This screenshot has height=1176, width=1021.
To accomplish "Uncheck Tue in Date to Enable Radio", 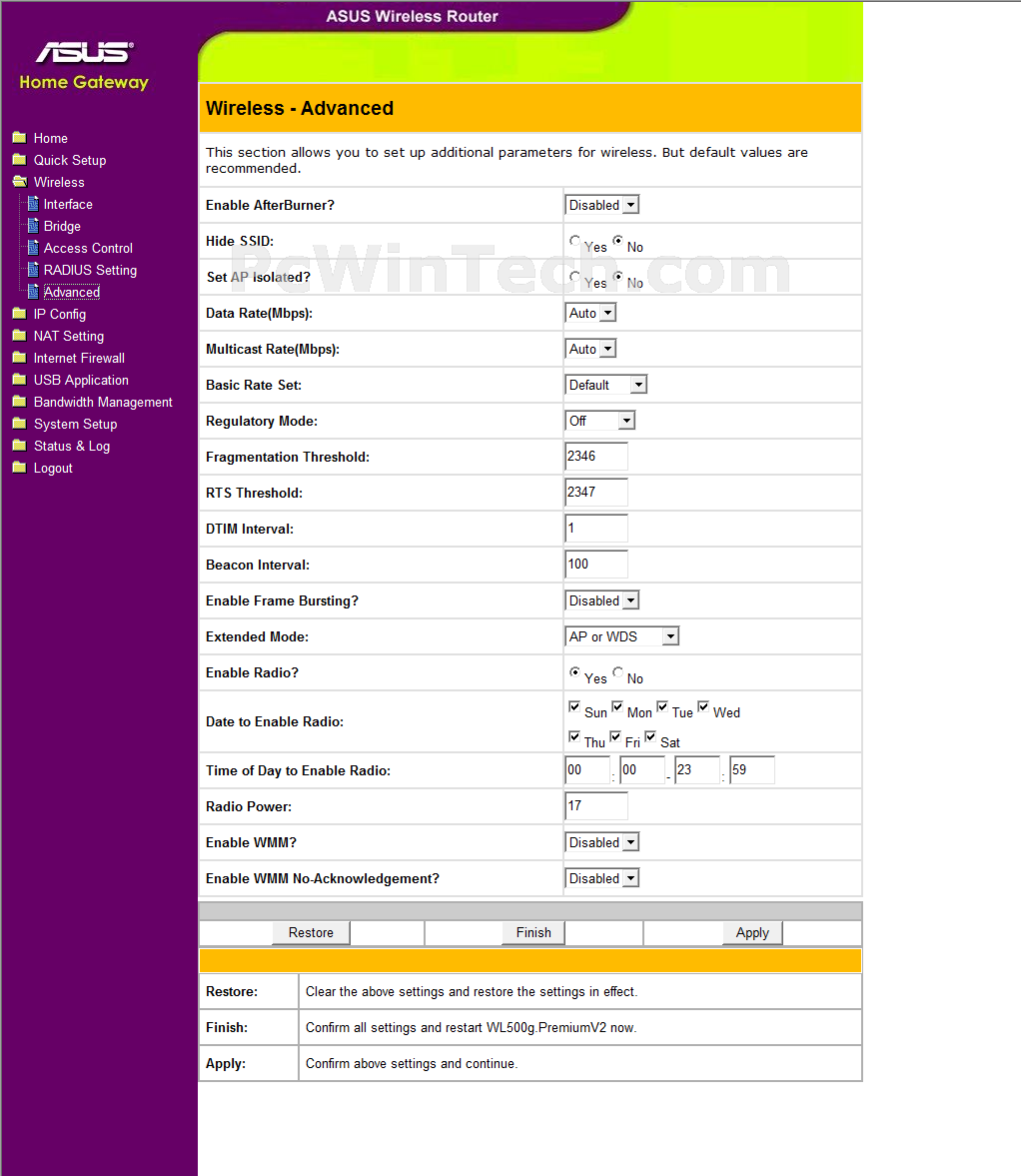I will click(x=662, y=706).
